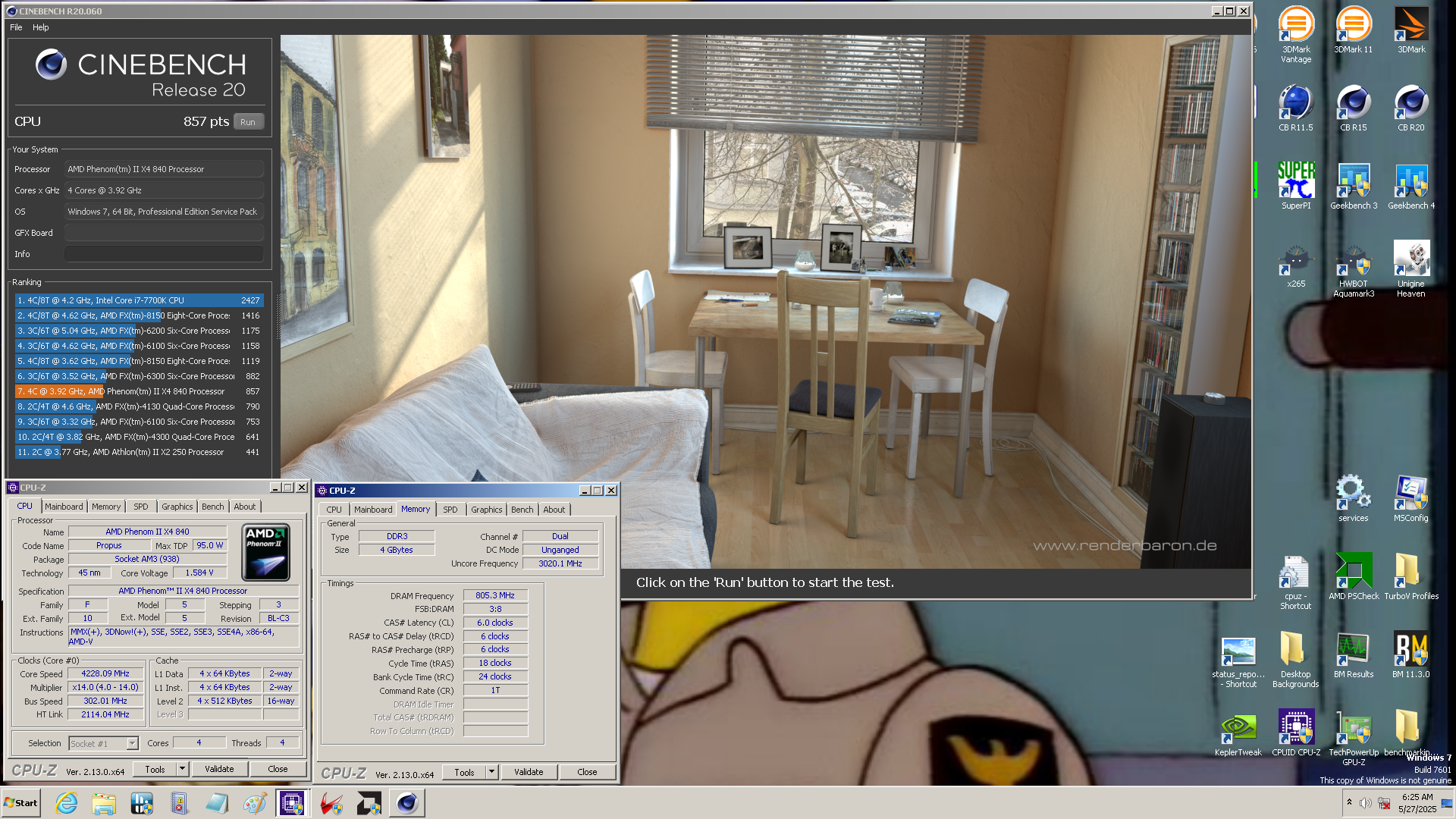This screenshot has width=1456, height=819.
Task: Select ranking row Athlon II X2 250
Action: click(x=139, y=452)
